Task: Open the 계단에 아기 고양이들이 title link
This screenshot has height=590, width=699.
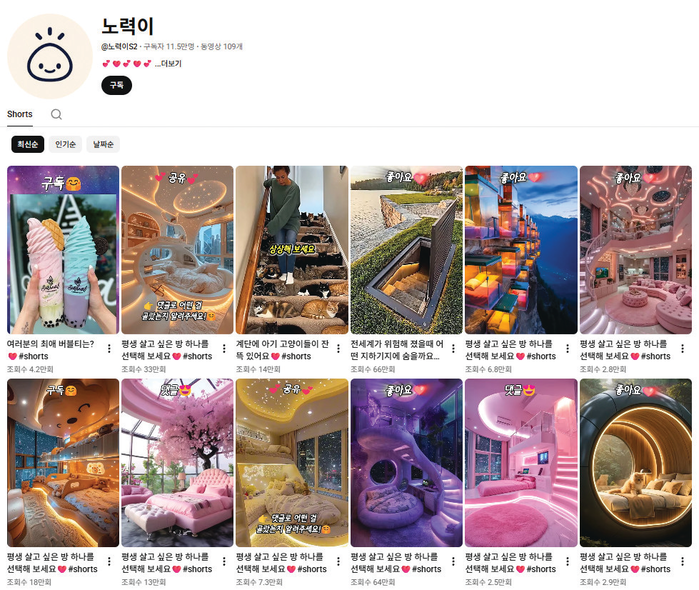Action: tap(282, 350)
